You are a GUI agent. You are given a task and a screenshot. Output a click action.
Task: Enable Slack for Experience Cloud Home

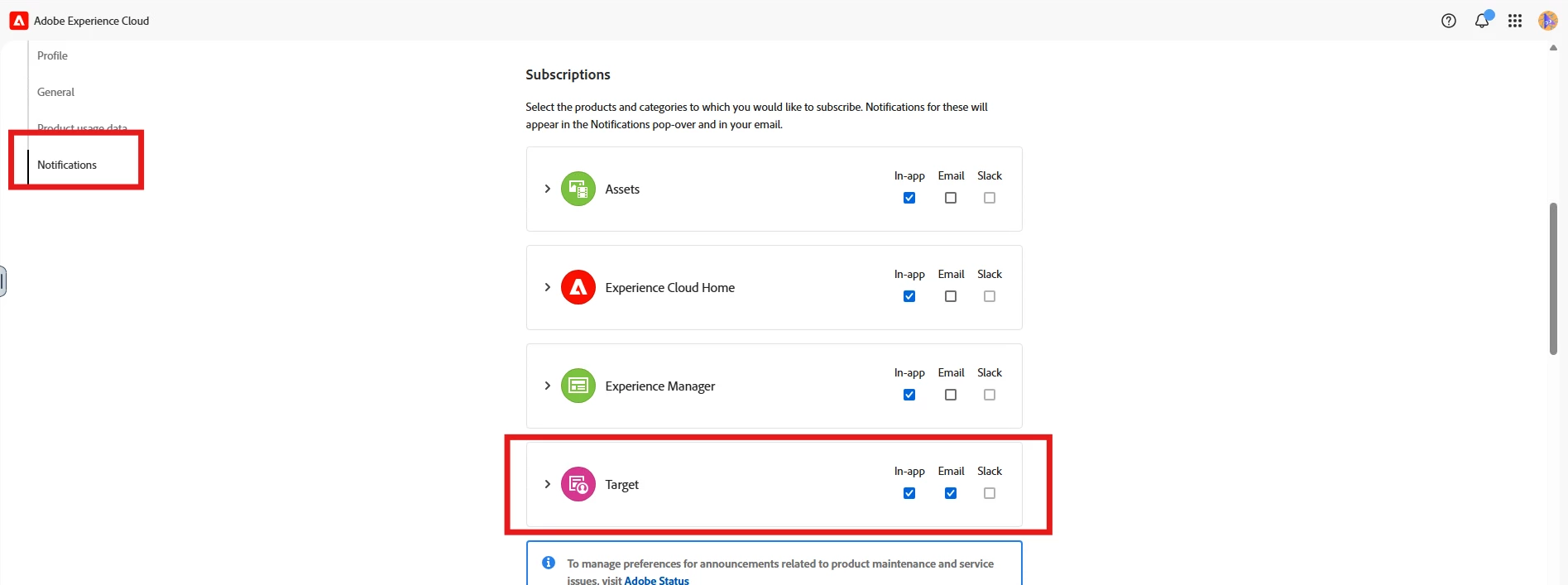[x=990, y=296]
